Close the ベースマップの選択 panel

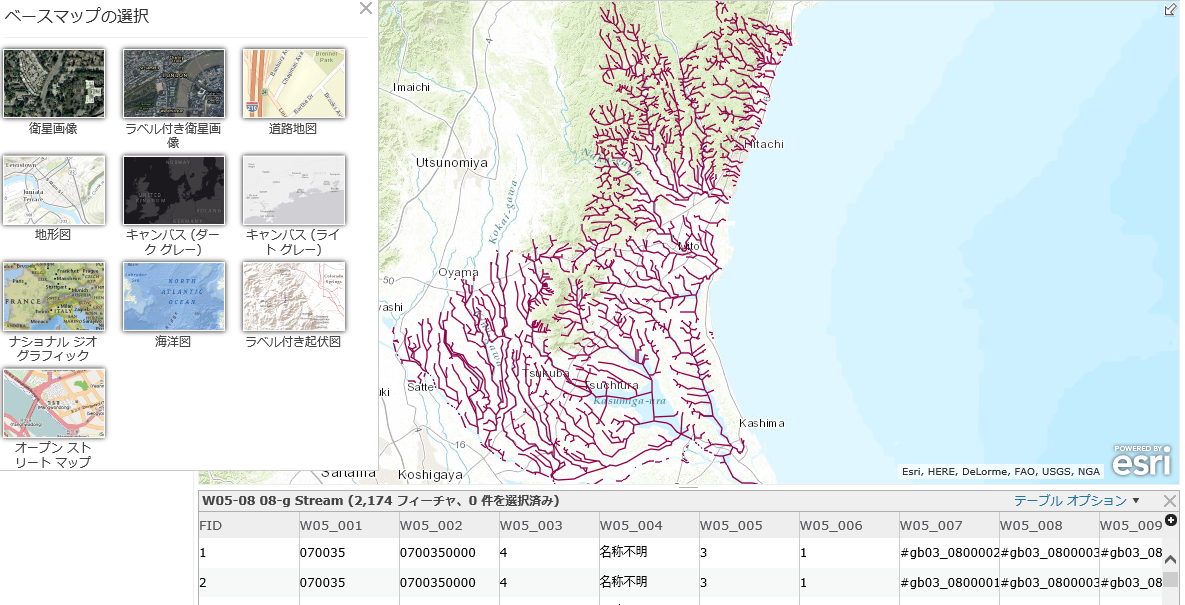tap(365, 9)
